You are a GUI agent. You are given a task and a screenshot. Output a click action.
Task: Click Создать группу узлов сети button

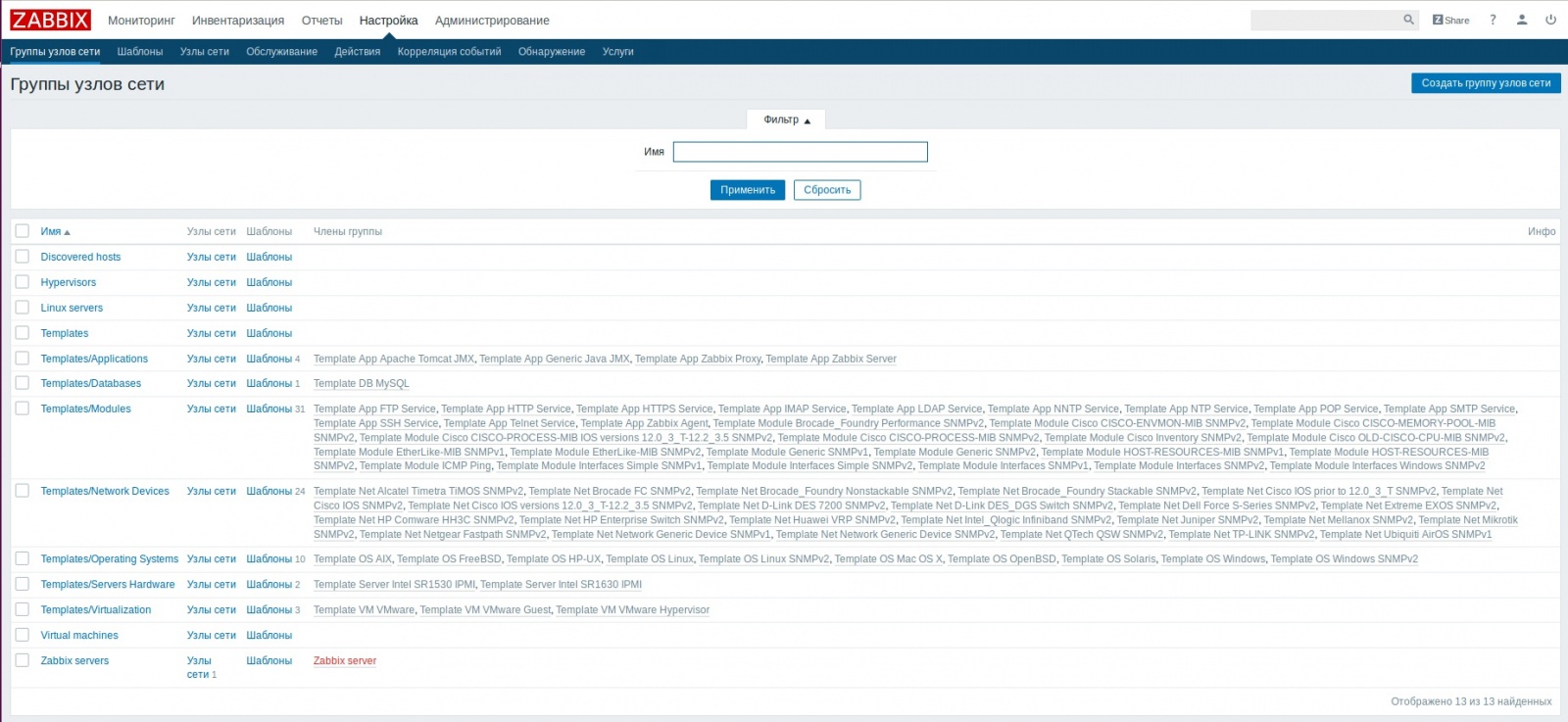1486,83
